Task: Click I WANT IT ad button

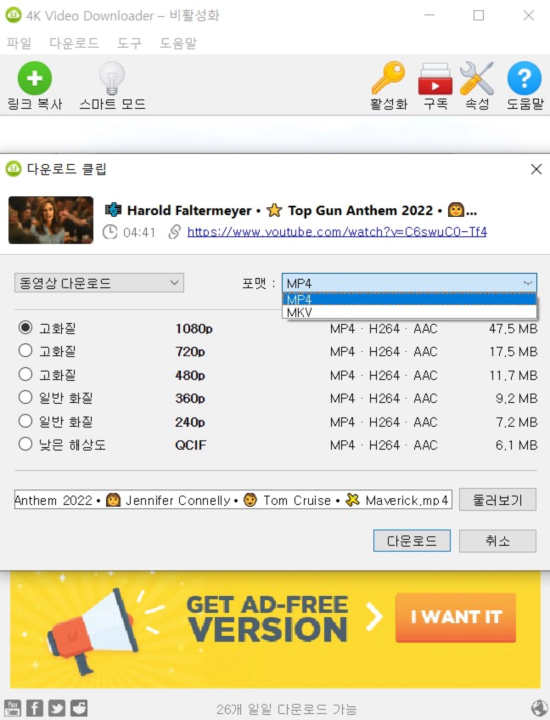Action: [455, 617]
